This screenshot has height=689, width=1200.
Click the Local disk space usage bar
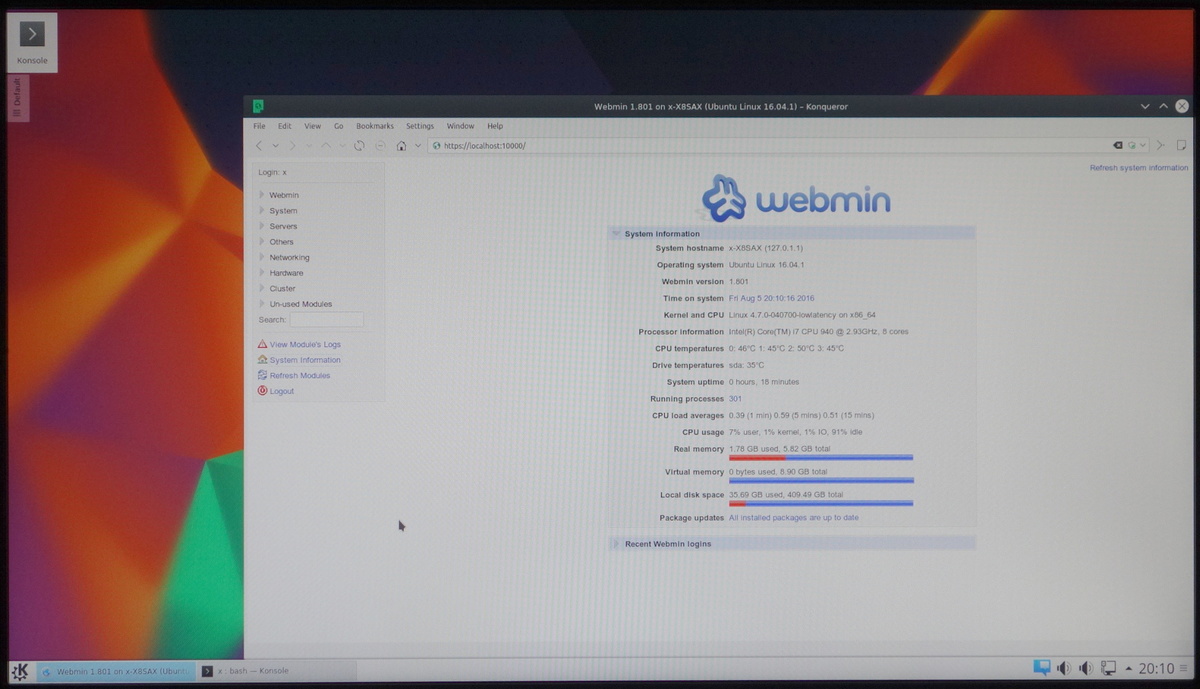821,504
